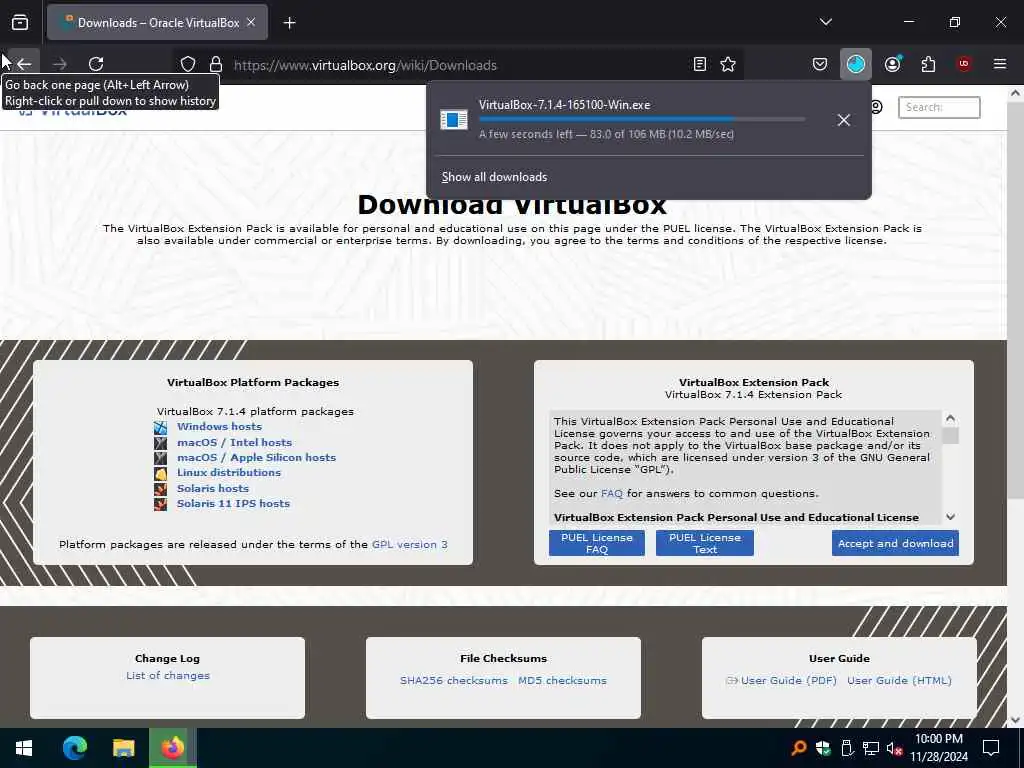Open taskbar clock showing 10:00 PM
Viewport: 1024px width, 768px height.
(x=938, y=748)
